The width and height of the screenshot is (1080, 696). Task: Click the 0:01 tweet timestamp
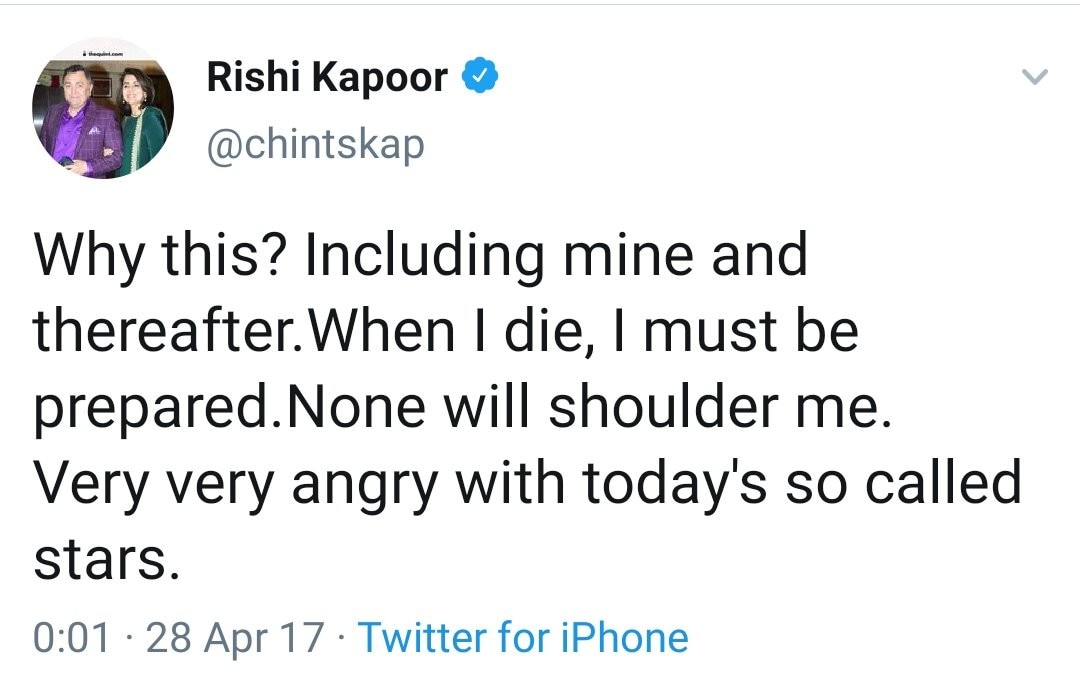coord(72,637)
